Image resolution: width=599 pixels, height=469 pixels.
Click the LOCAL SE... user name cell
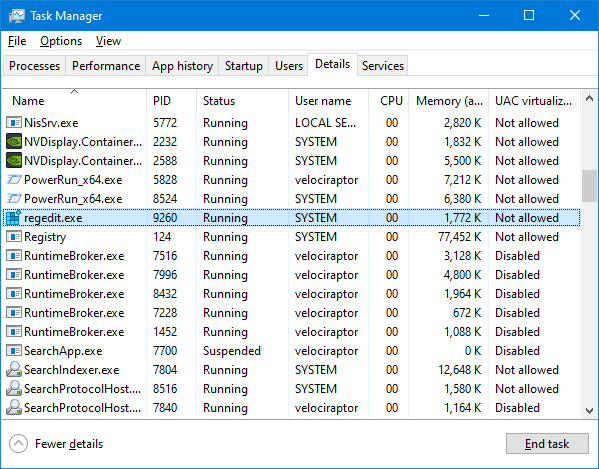click(325, 123)
